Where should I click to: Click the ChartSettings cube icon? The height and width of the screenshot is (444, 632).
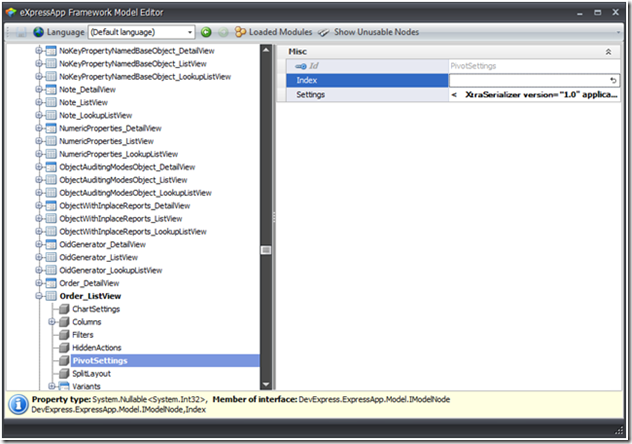[x=64, y=309]
